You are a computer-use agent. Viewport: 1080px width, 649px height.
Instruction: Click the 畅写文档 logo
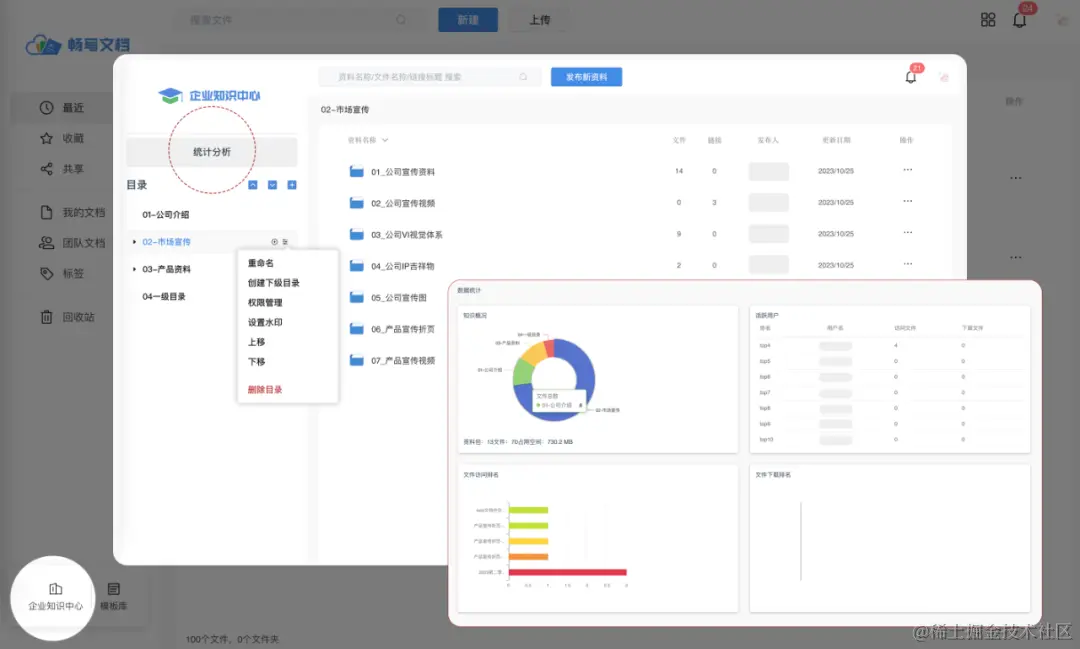pos(77,45)
